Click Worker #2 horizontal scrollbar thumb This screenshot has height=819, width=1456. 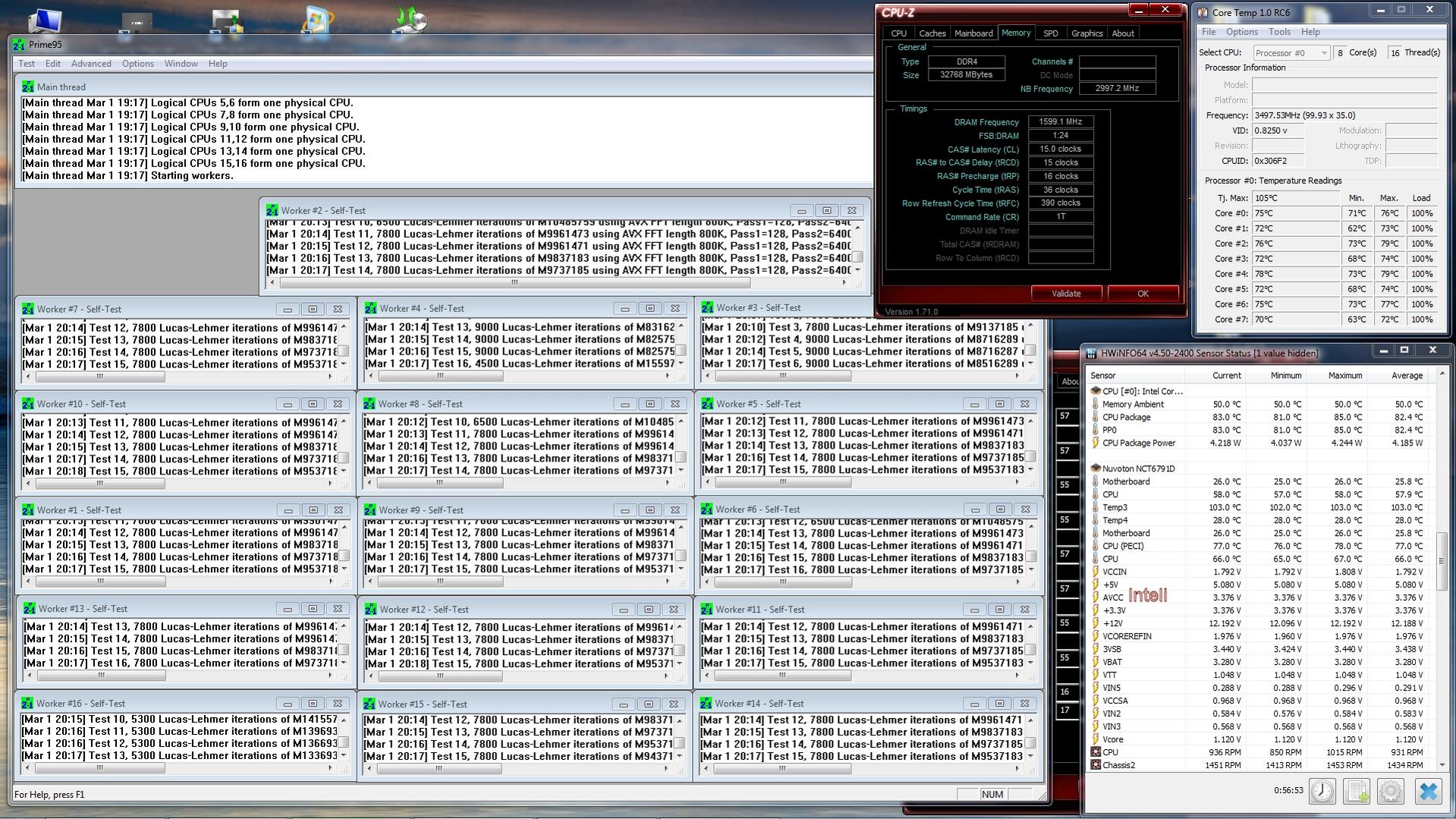(x=514, y=282)
